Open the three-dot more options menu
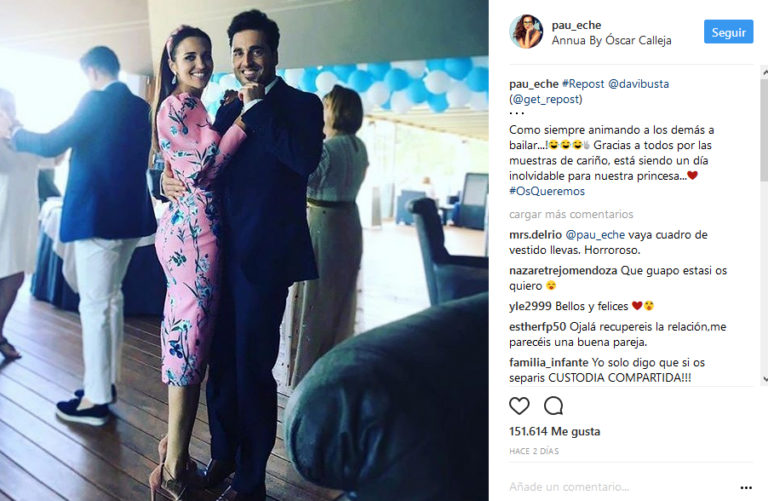 click(746, 487)
